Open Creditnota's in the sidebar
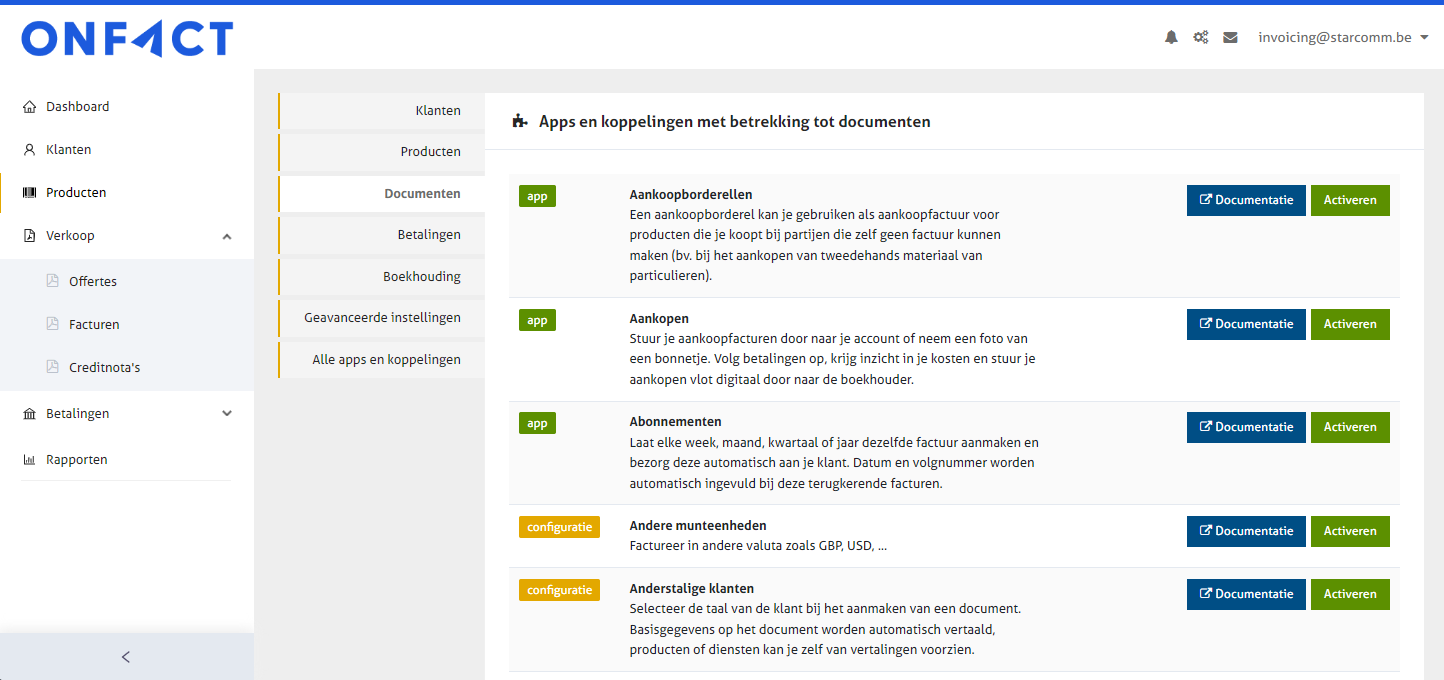This screenshot has height=680, width=1444. tap(104, 367)
